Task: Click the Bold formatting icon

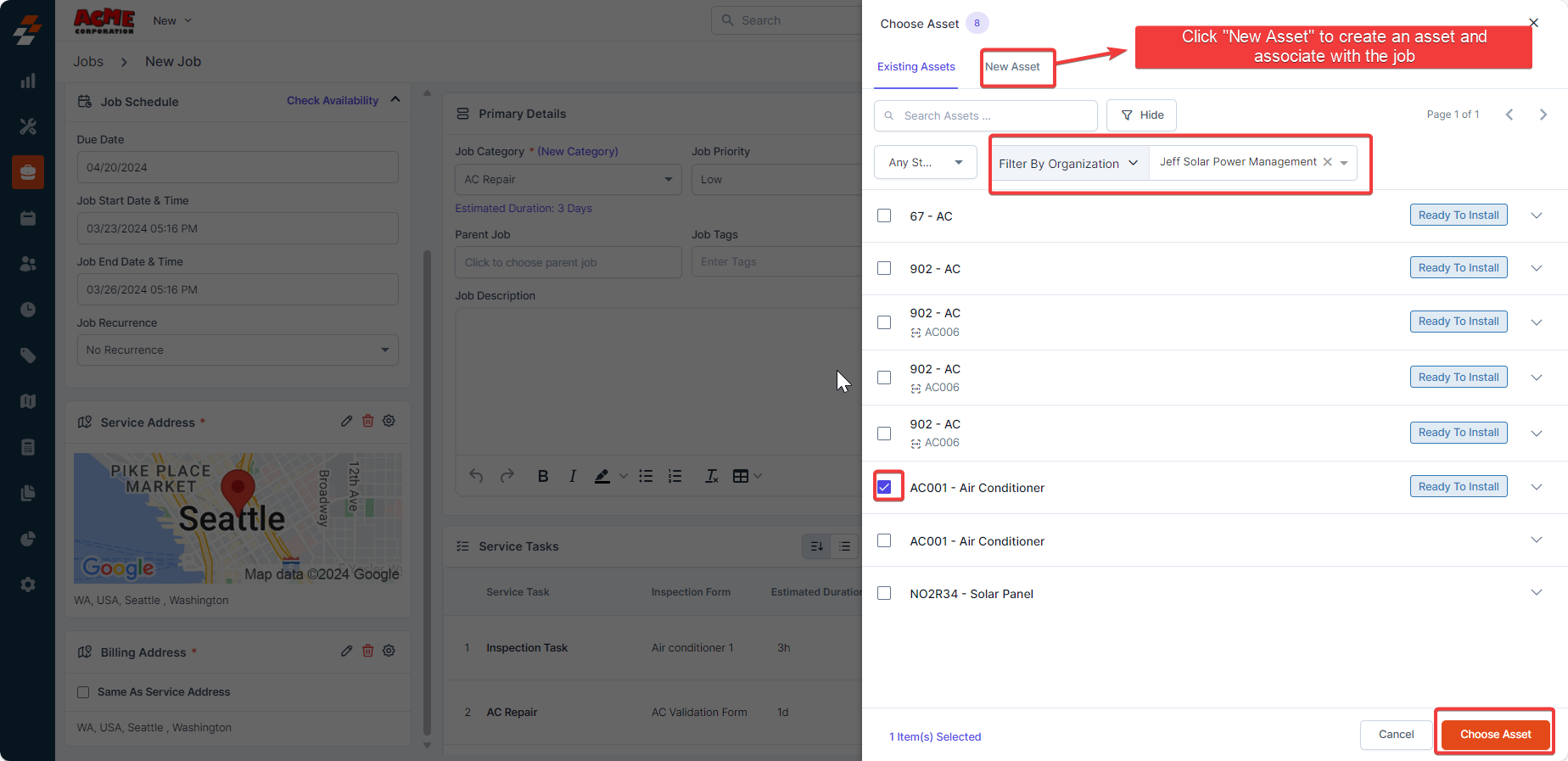Action: [543, 476]
